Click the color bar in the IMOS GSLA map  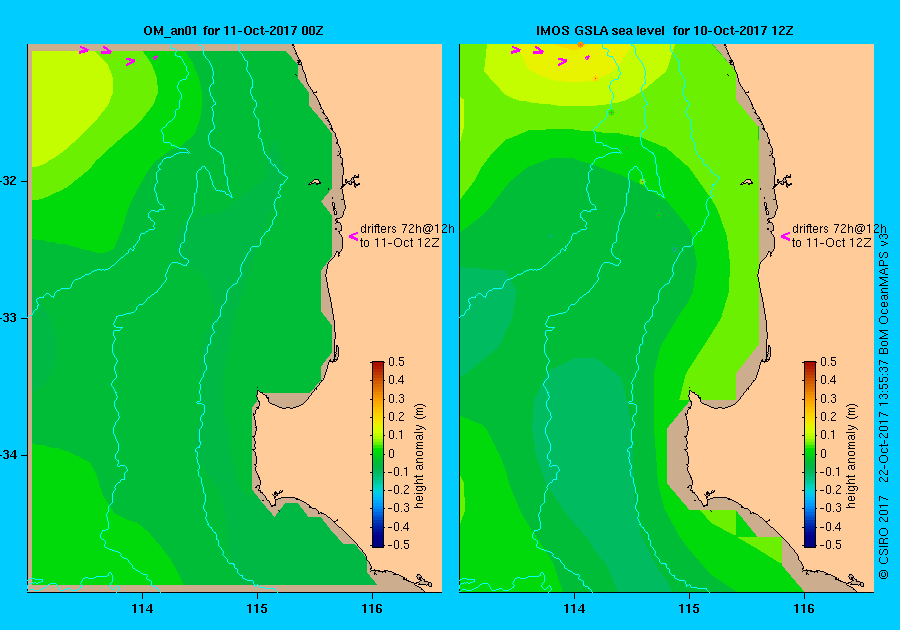809,454
